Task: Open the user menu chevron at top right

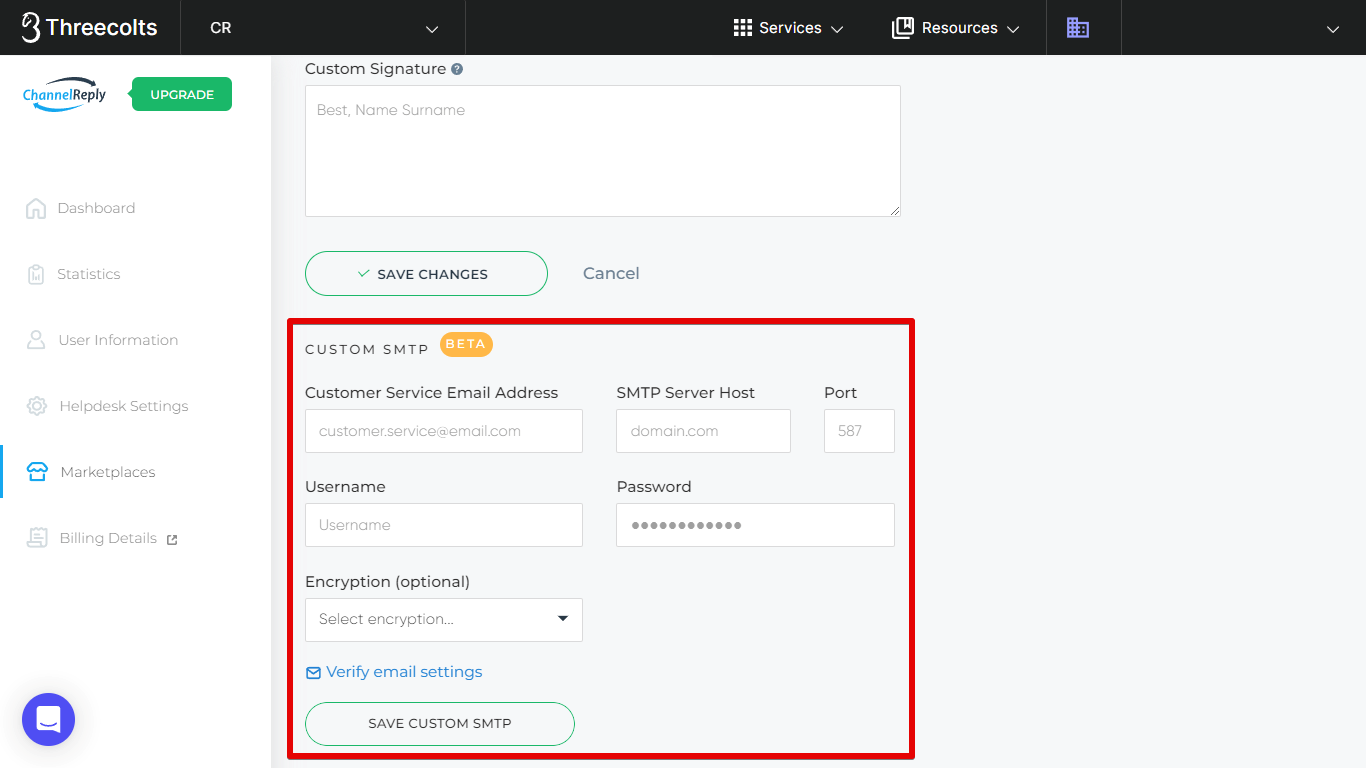Action: pyautogui.click(x=1333, y=29)
